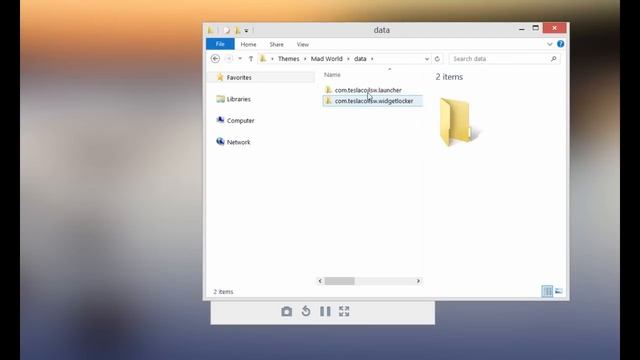Take a screenshot with the camera icon
The height and width of the screenshot is (360, 640).
click(287, 311)
